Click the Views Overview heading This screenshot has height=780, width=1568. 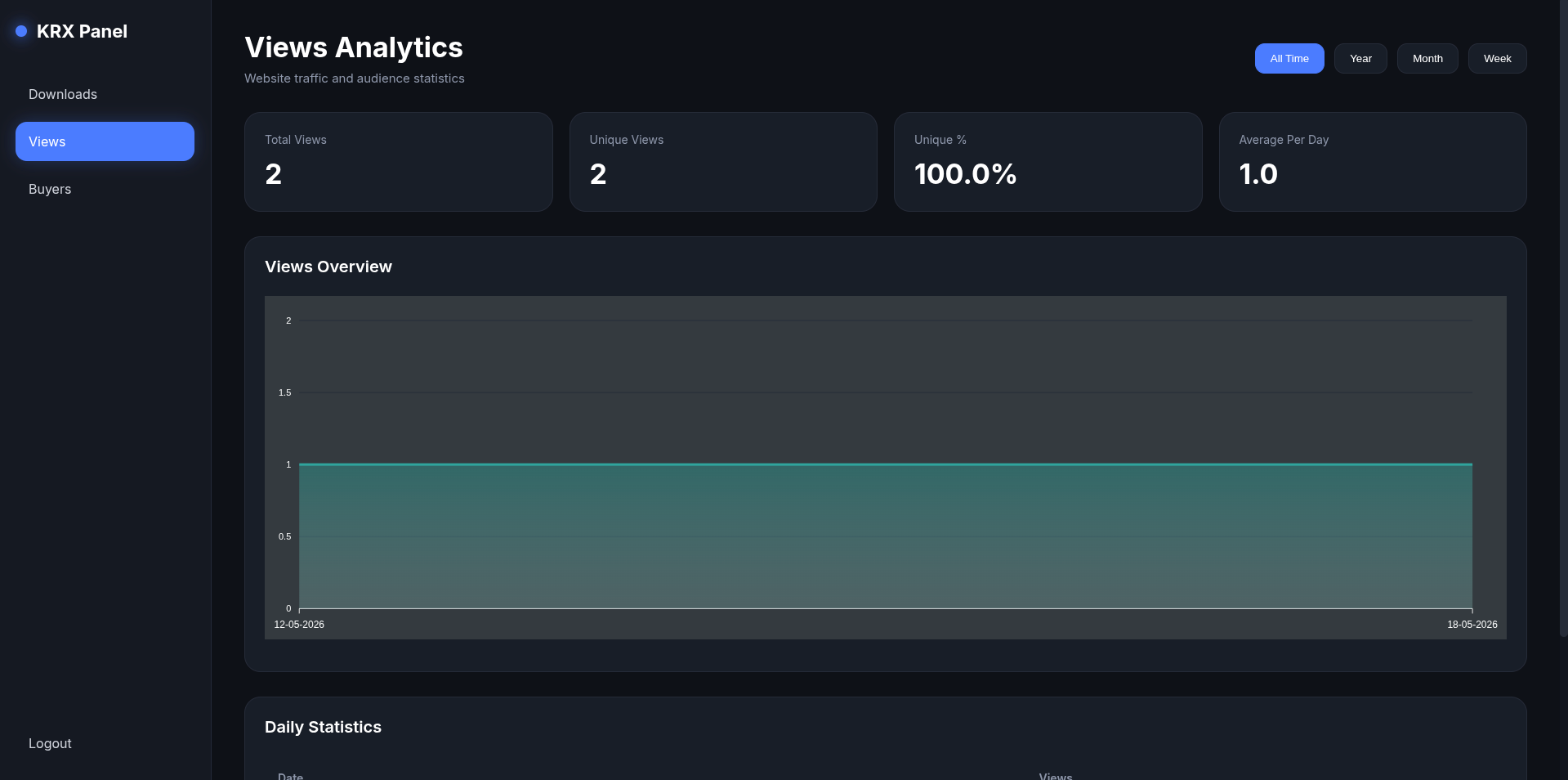(x=328, y=267)
